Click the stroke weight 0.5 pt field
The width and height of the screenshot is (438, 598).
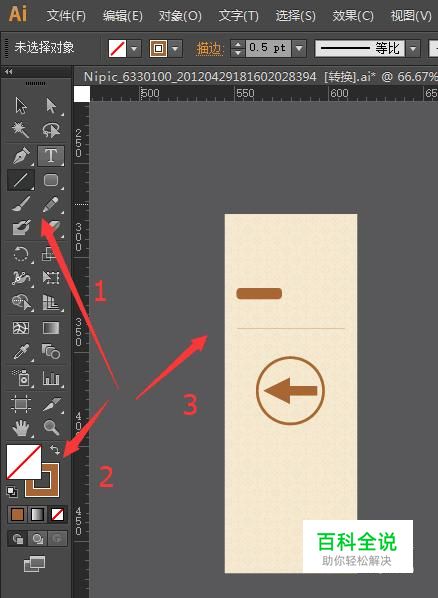268,48
